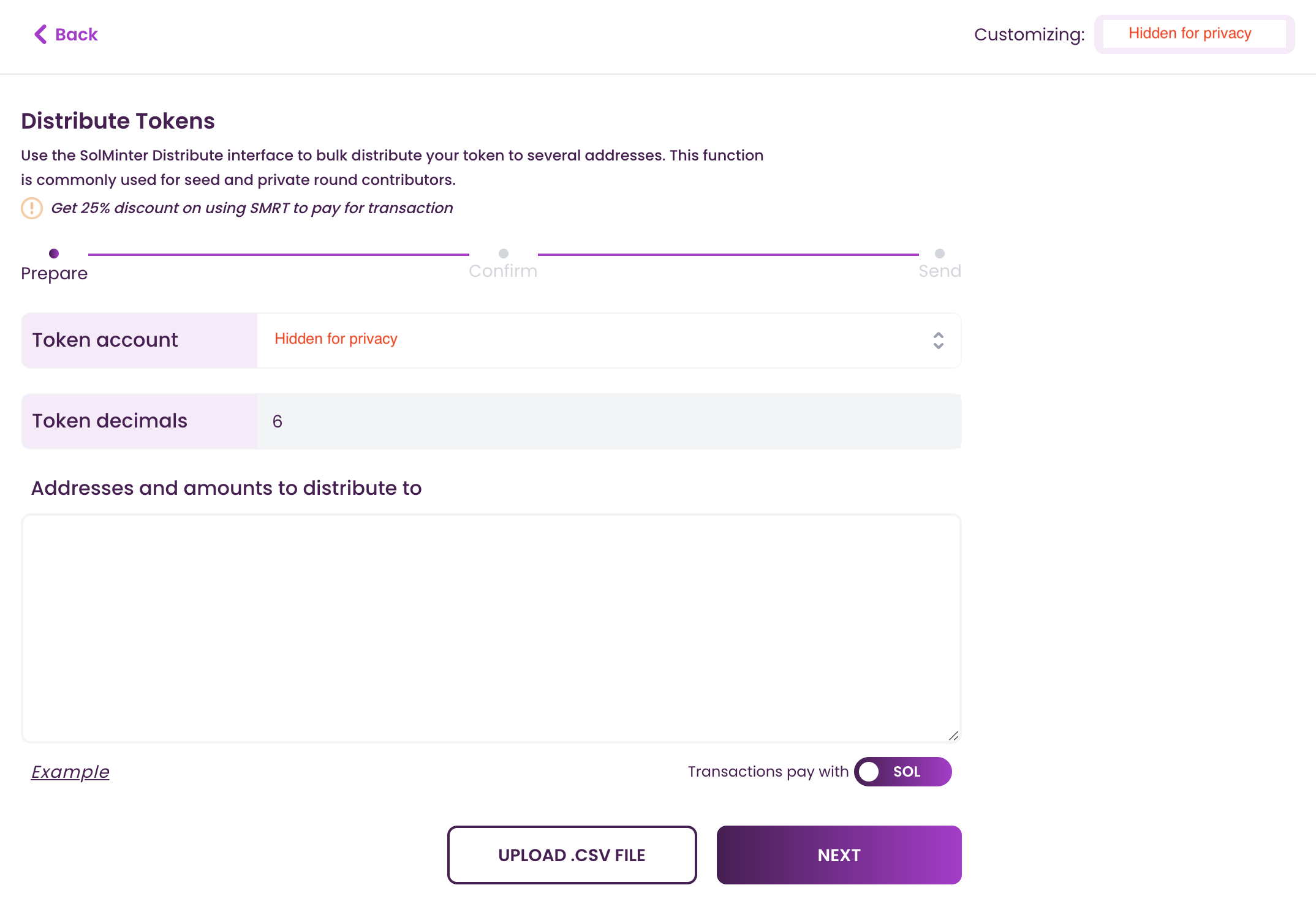Click the Send step dot indicator
This screenshot has height=904, width=1316.
pyautogui.click(x=940, y=254)
